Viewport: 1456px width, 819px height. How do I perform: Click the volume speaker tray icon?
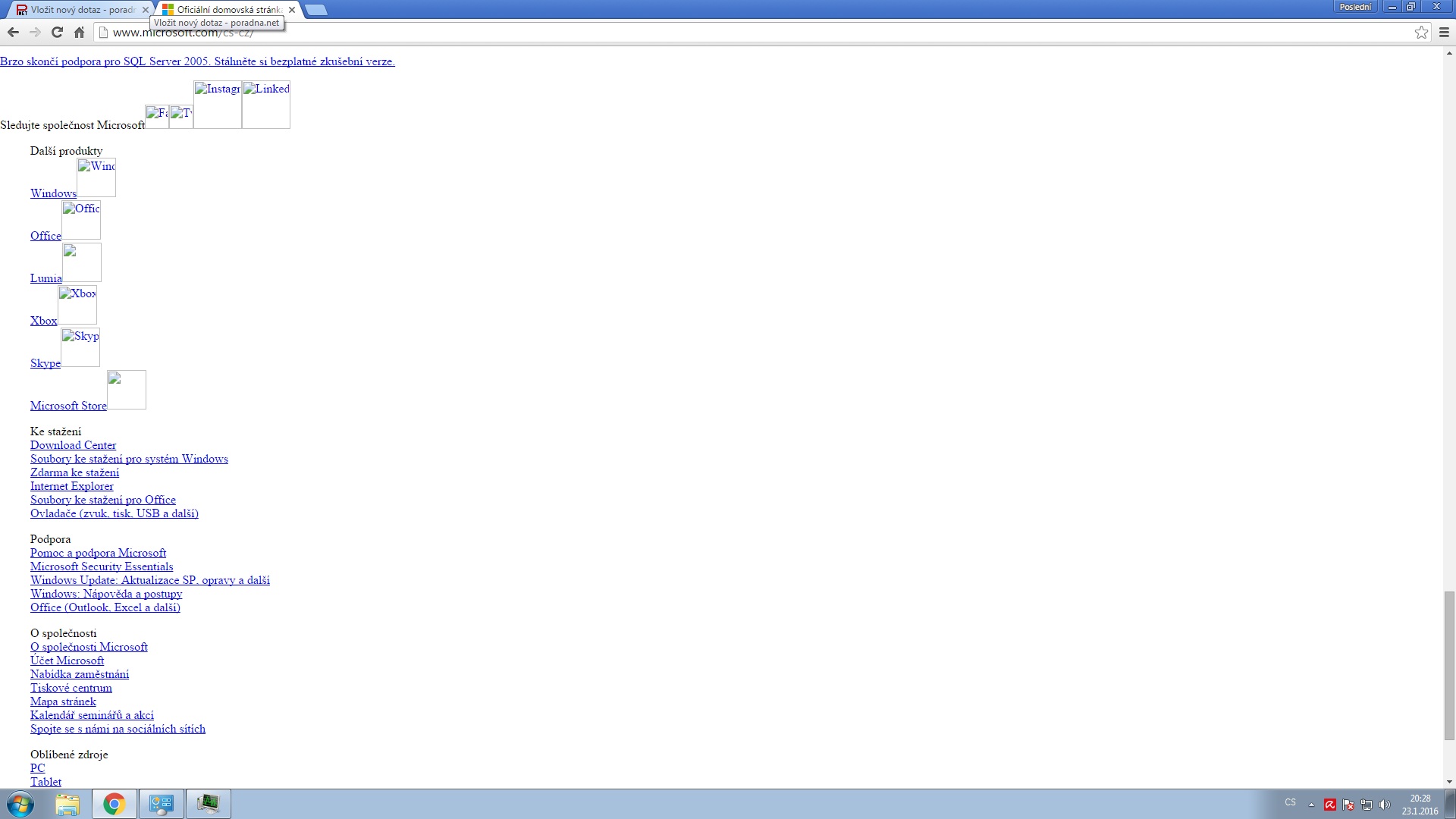click(1385, 805)
